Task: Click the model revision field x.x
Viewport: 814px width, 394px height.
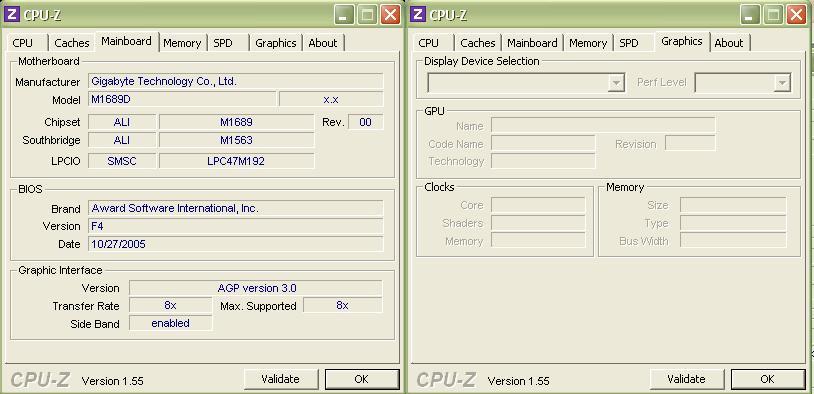Action: point(331,99)
